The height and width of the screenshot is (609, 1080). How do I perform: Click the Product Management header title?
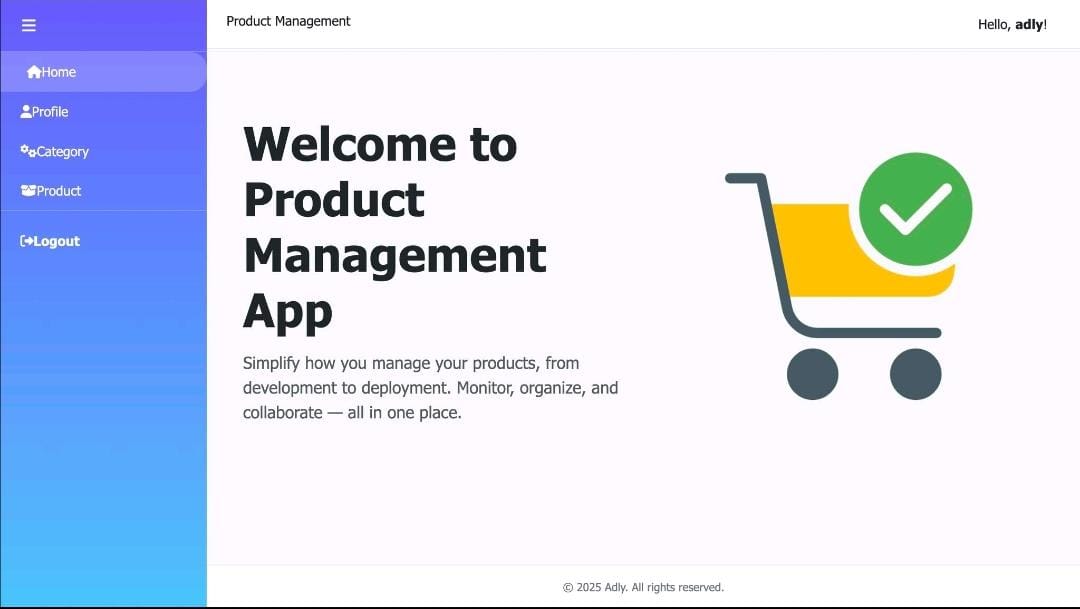(288, 20)
